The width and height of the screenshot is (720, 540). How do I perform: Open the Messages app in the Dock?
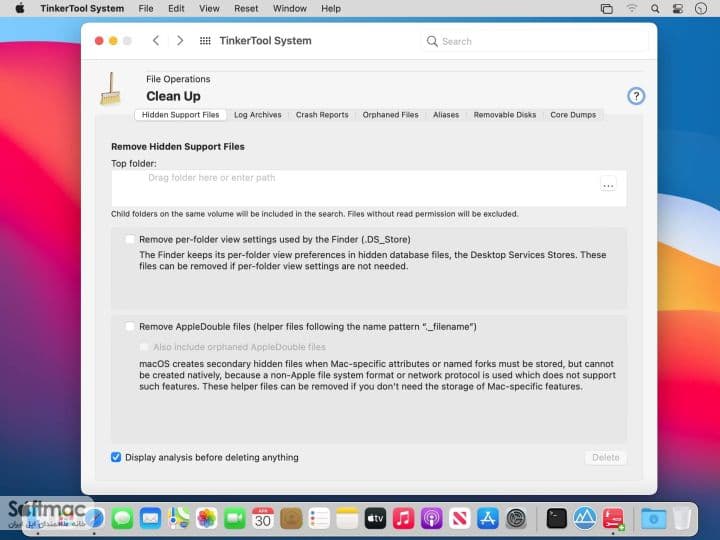coord(122,519)
